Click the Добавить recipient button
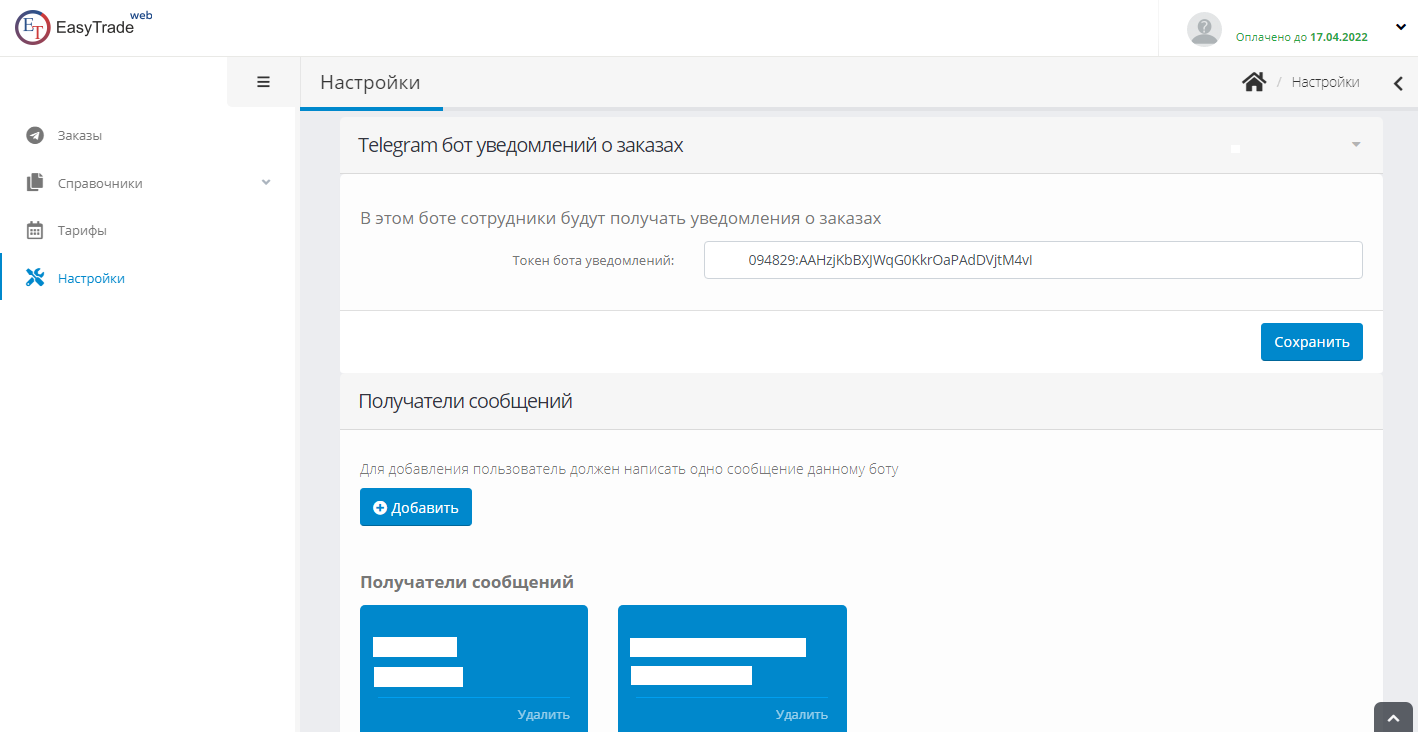Viewport: 1418px width, 732px height. coord(416,507)
